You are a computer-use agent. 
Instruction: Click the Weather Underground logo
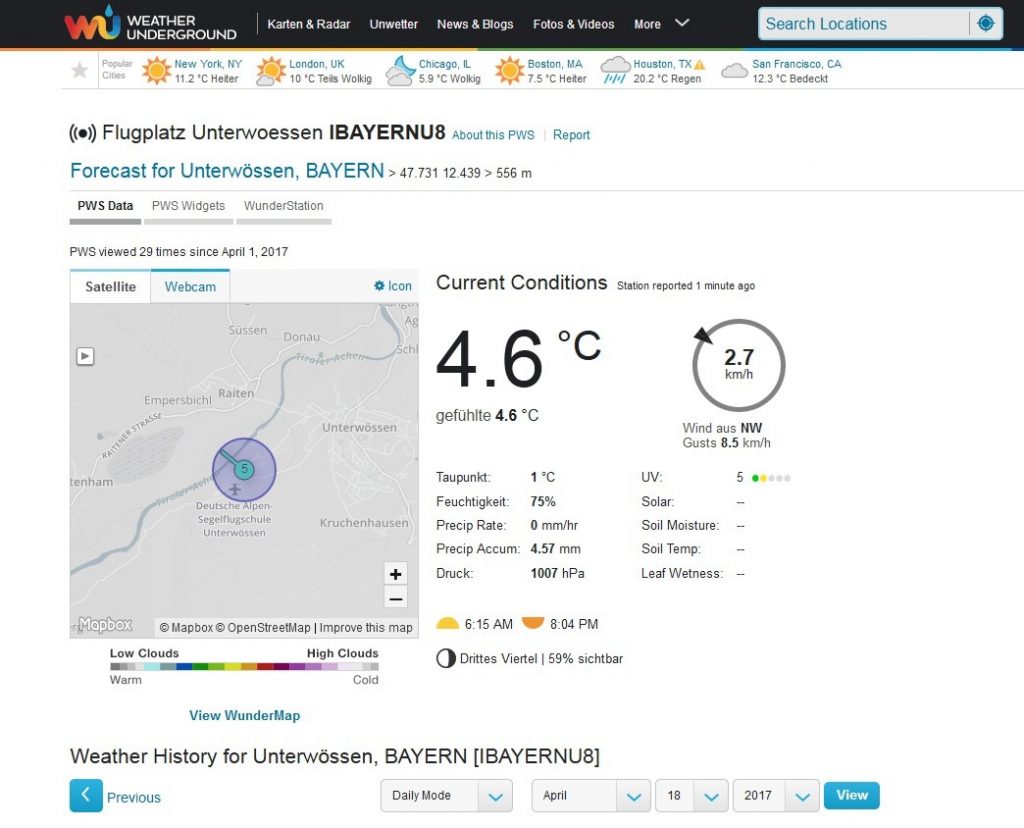[150, 24]
